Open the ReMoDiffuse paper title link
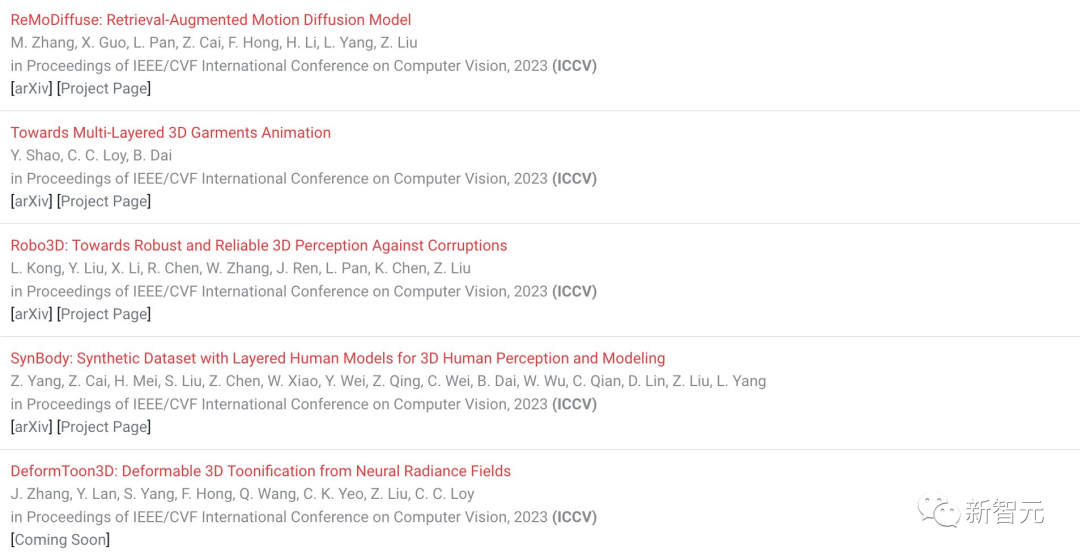 click(211, 20)
